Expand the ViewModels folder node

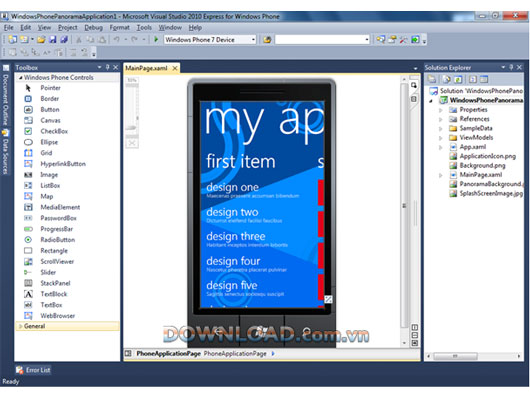441,138
